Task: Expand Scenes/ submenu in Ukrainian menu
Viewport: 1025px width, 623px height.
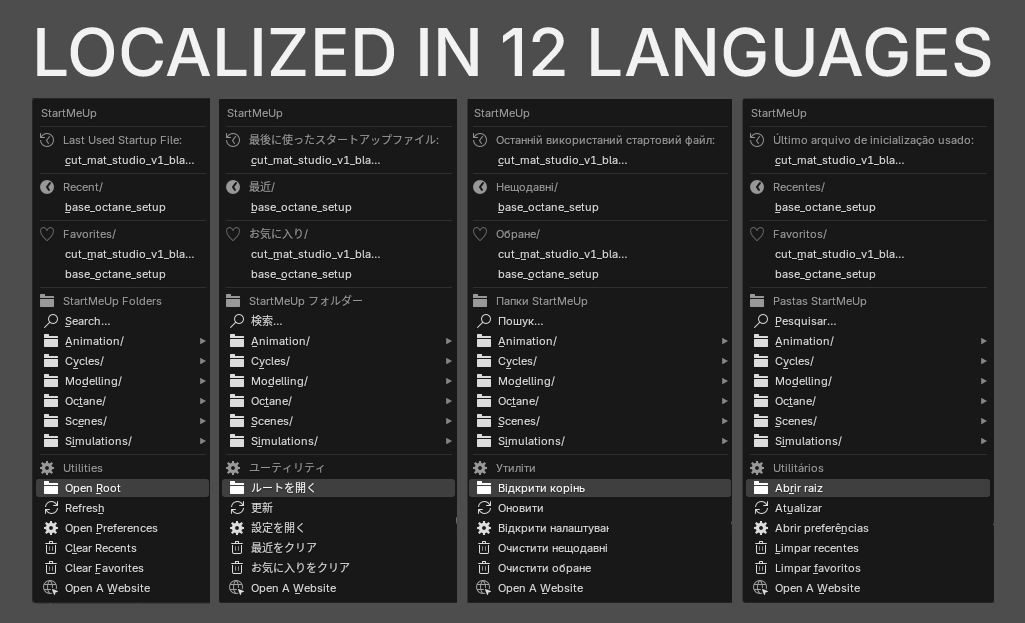Action: 724,421
